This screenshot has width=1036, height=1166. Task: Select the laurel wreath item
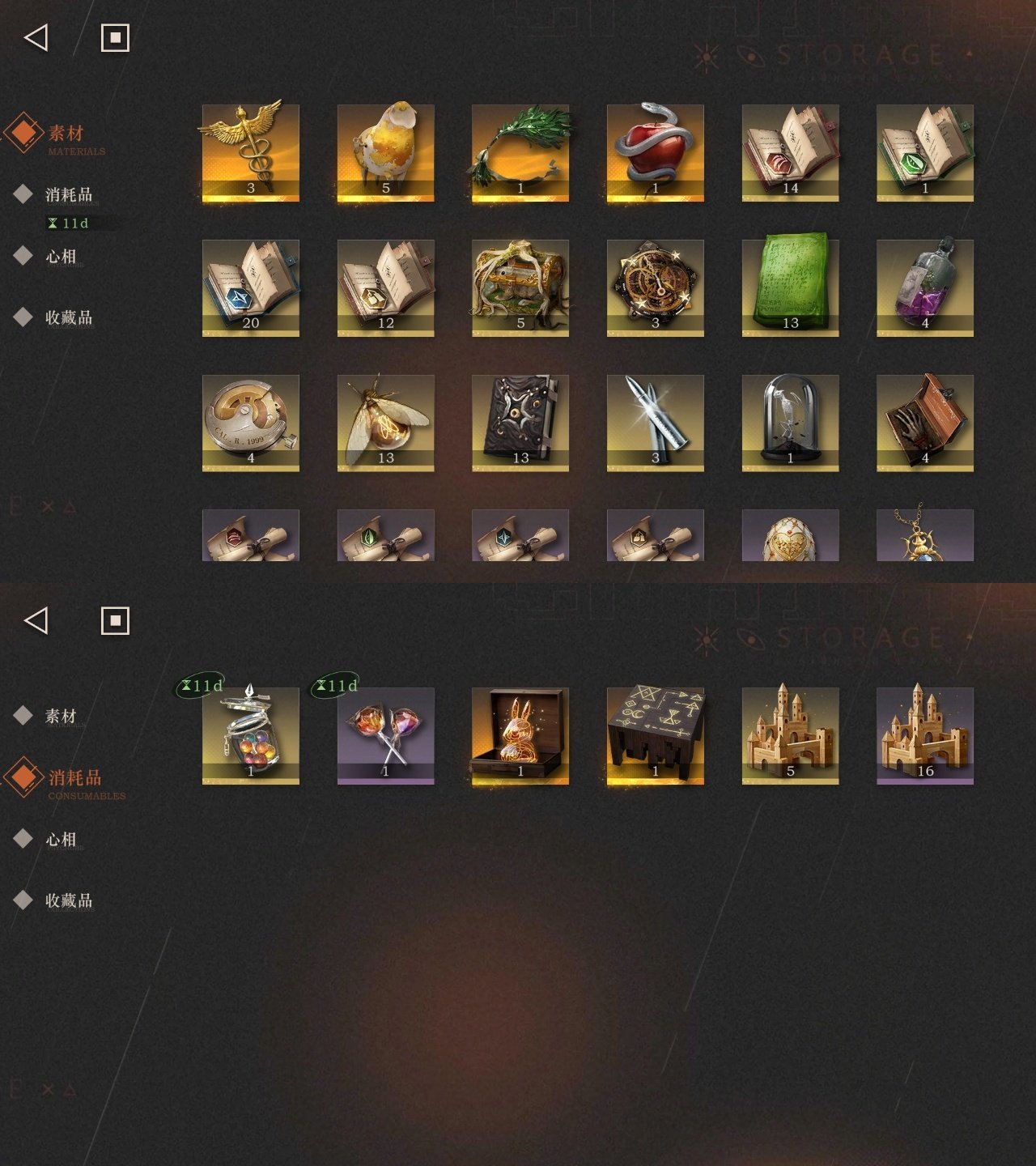pyautogui.click(x=520, y=152)
